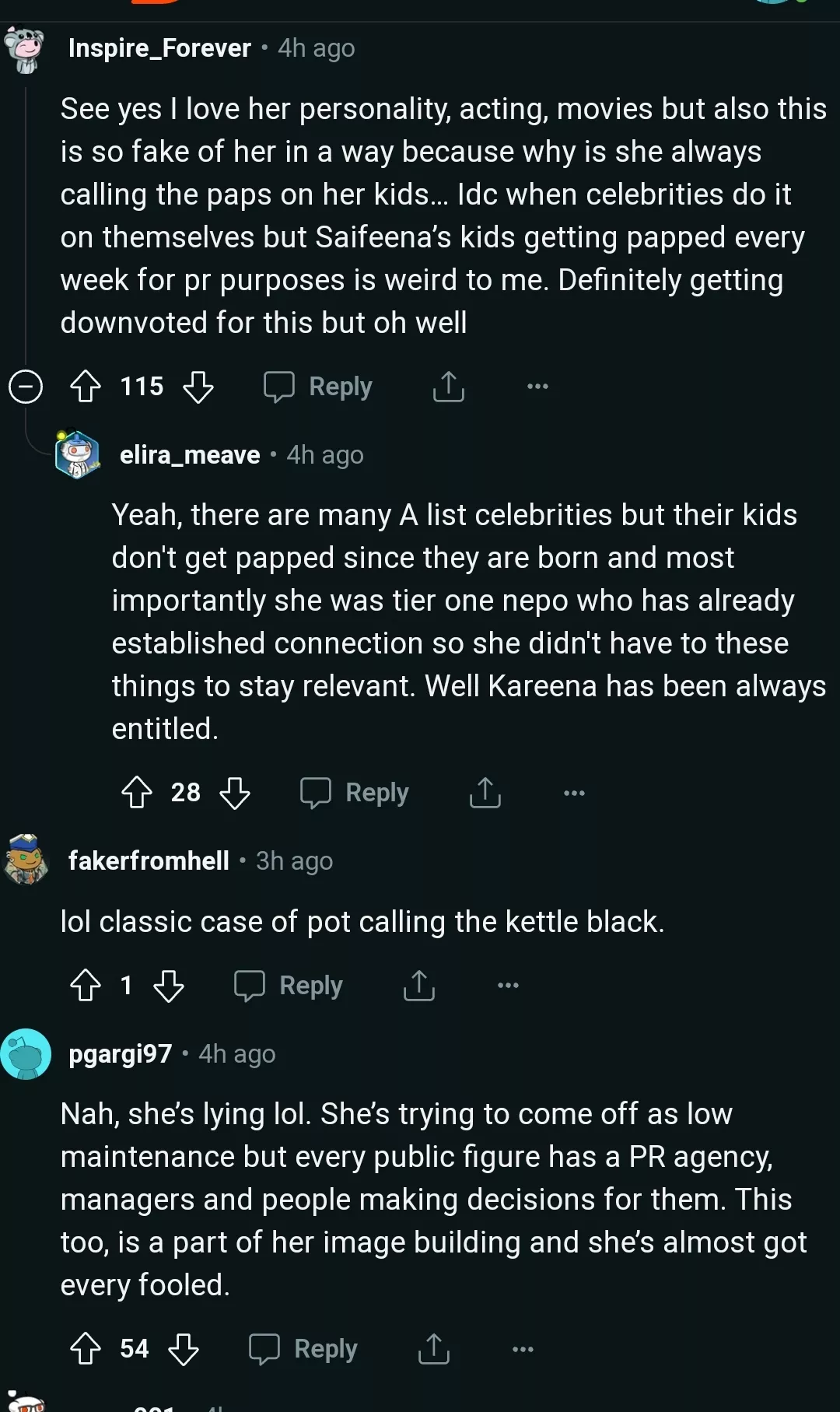
Task: Open pgargi97's profile
Action: pos(121,1053)
